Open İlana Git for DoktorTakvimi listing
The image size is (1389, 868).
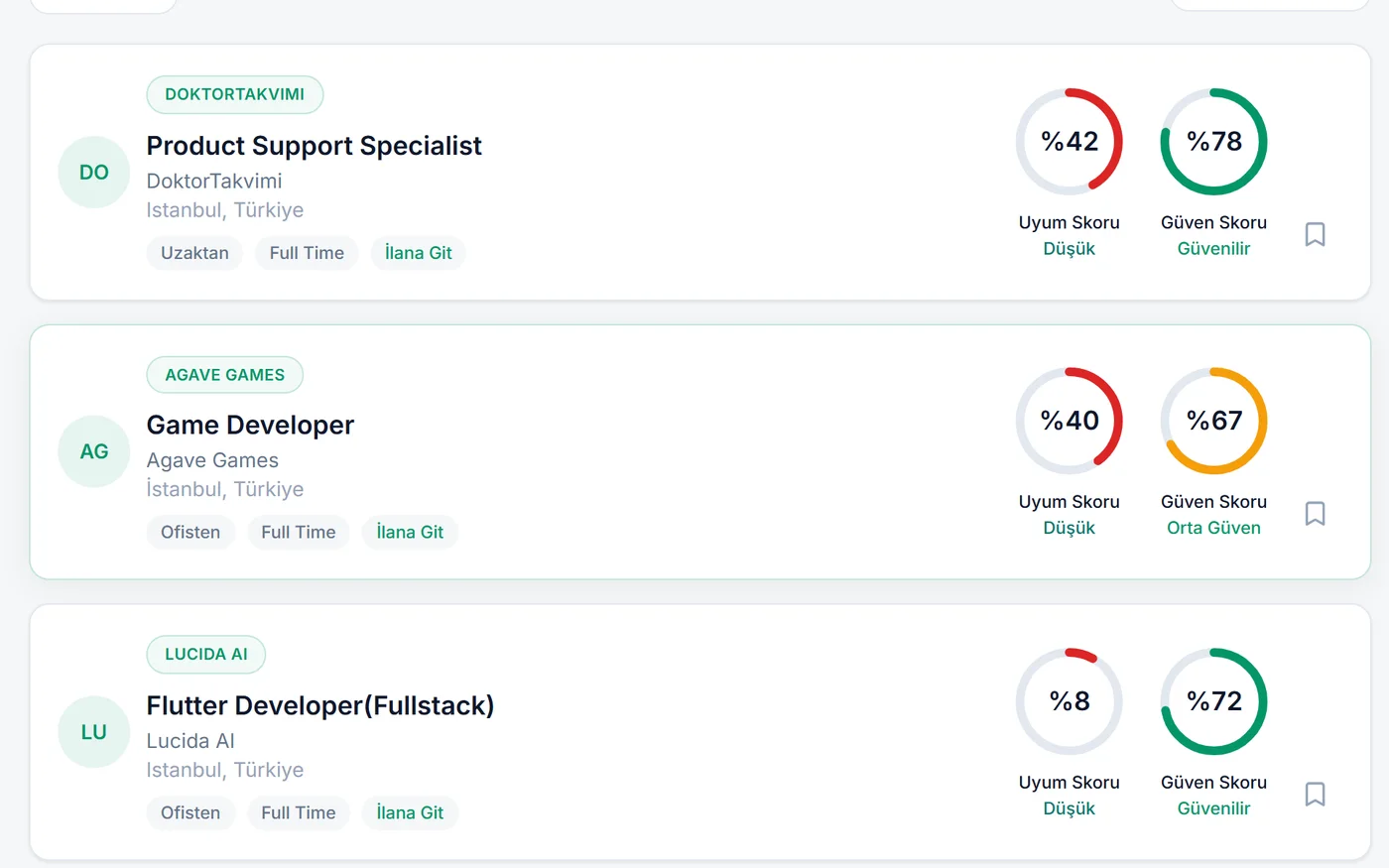pos(419,253)
